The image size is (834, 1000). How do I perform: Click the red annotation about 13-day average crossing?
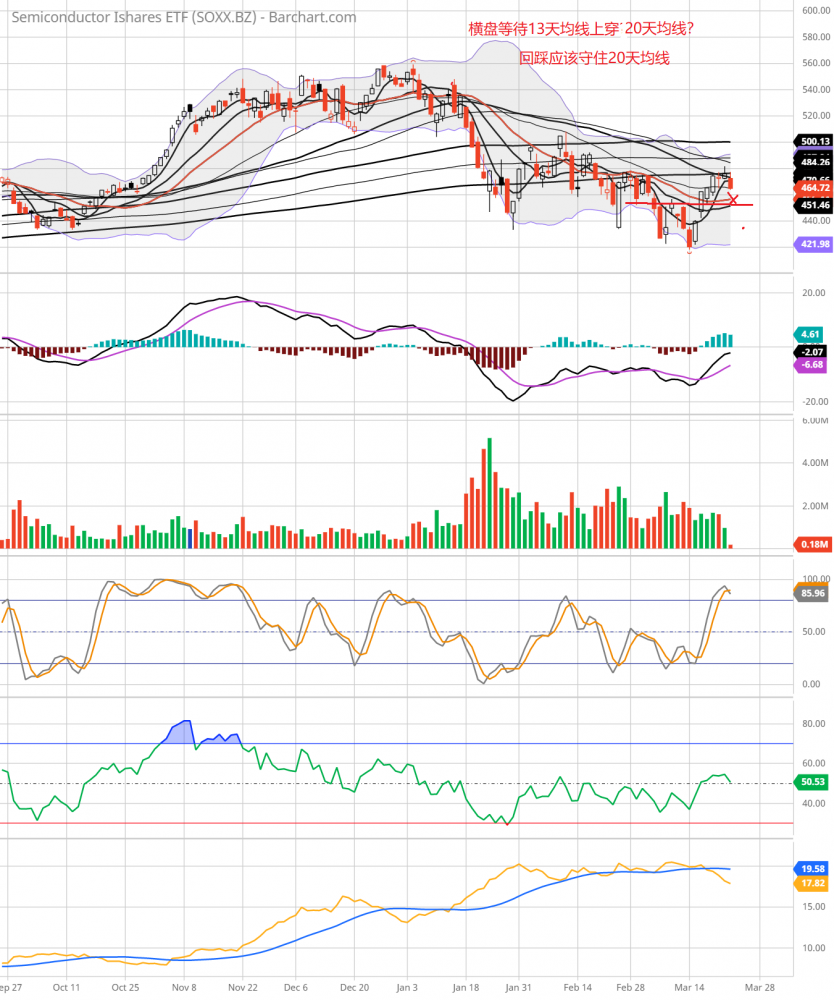click(x=580, y=30)
